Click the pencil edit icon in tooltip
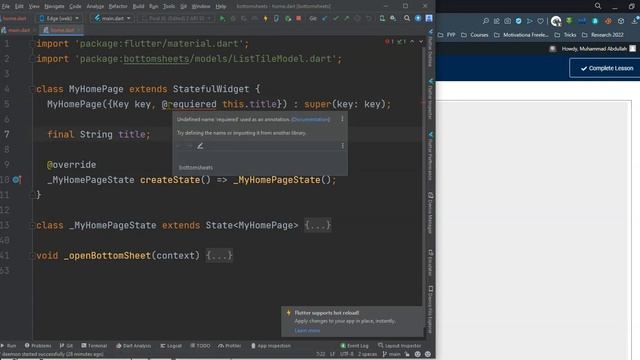Screen dimensions: 640x360 [200, 146]
